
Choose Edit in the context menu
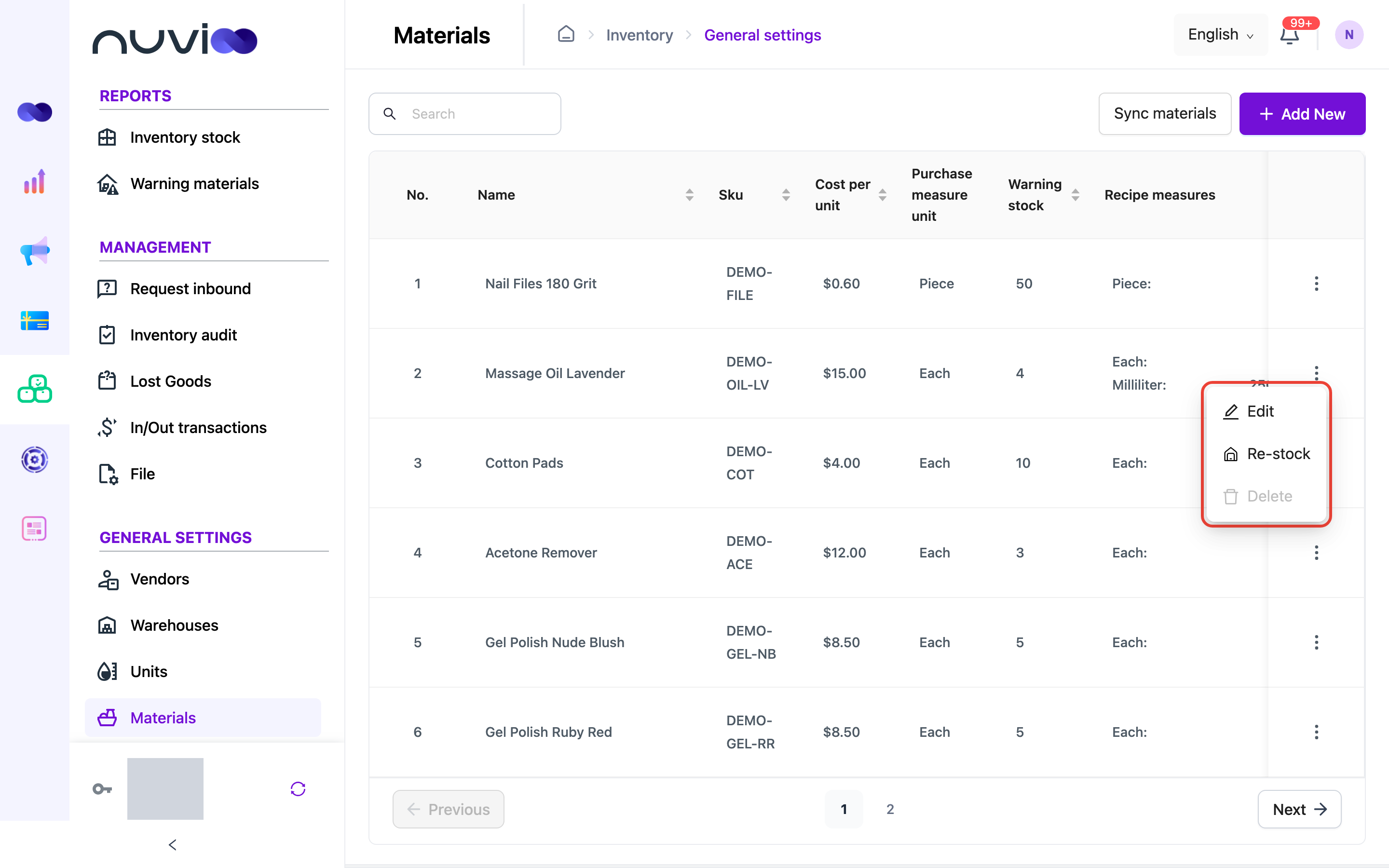pos(1266,411)
